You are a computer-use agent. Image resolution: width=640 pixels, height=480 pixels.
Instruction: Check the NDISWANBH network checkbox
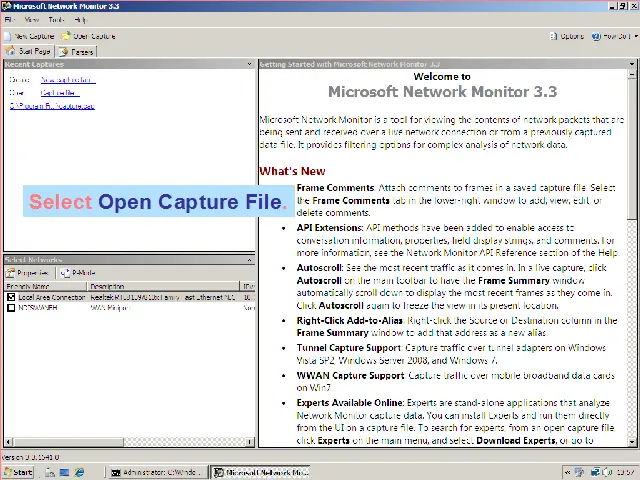point(11,308)
